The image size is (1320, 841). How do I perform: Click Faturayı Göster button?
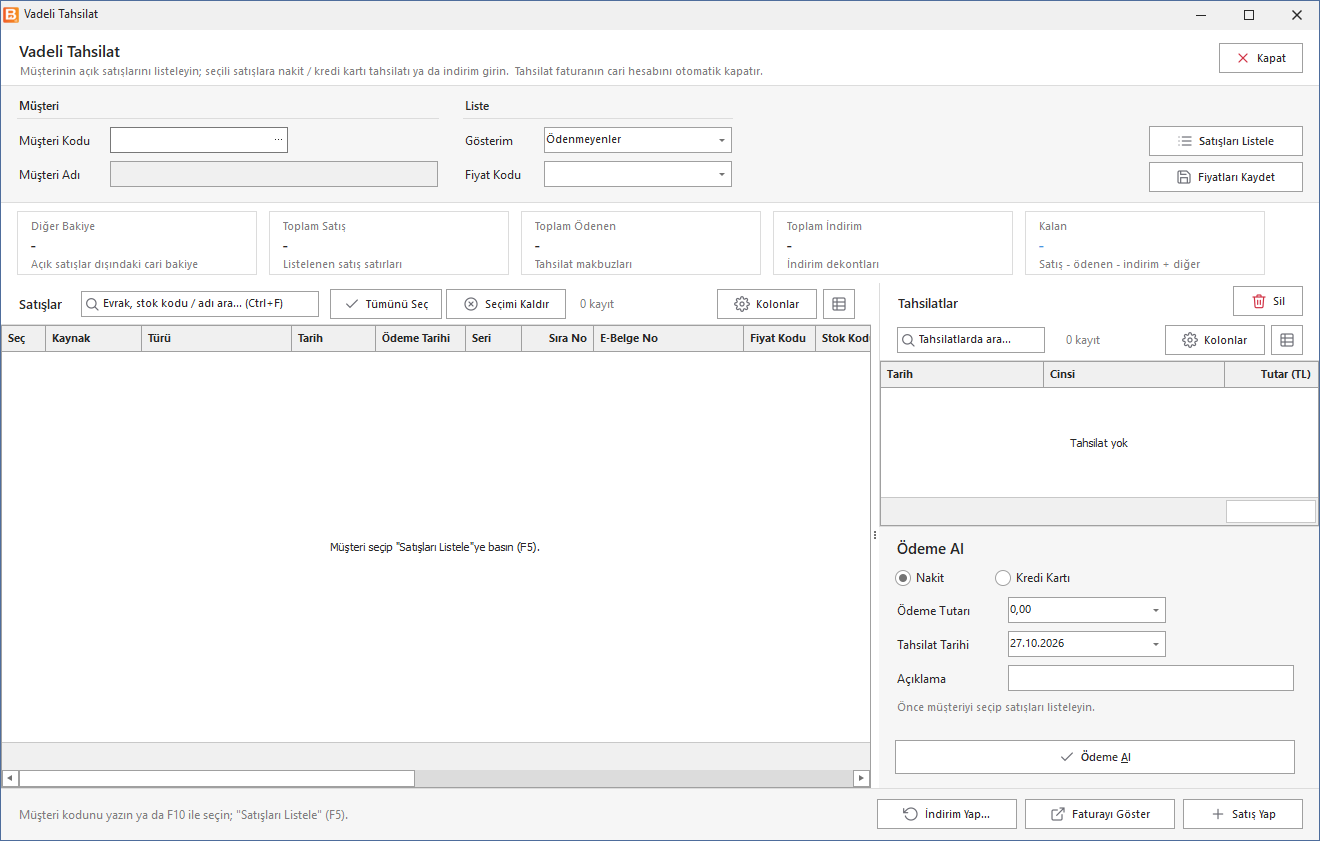point(1100,814)
